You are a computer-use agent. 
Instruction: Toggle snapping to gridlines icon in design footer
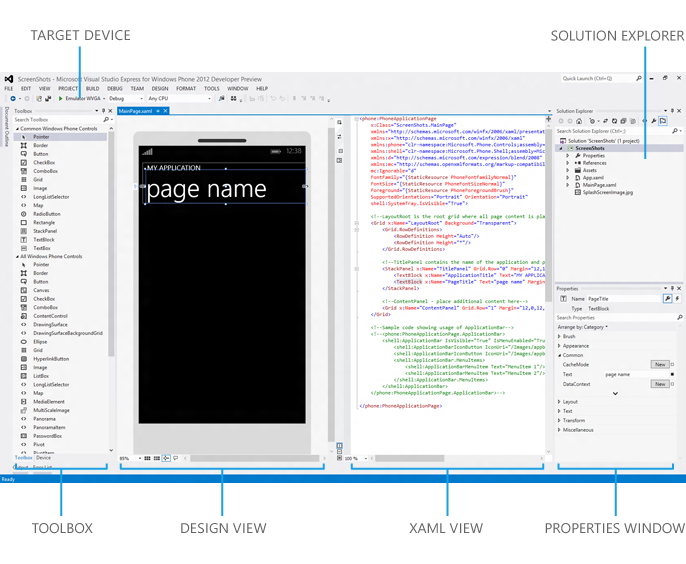point(157,458)
